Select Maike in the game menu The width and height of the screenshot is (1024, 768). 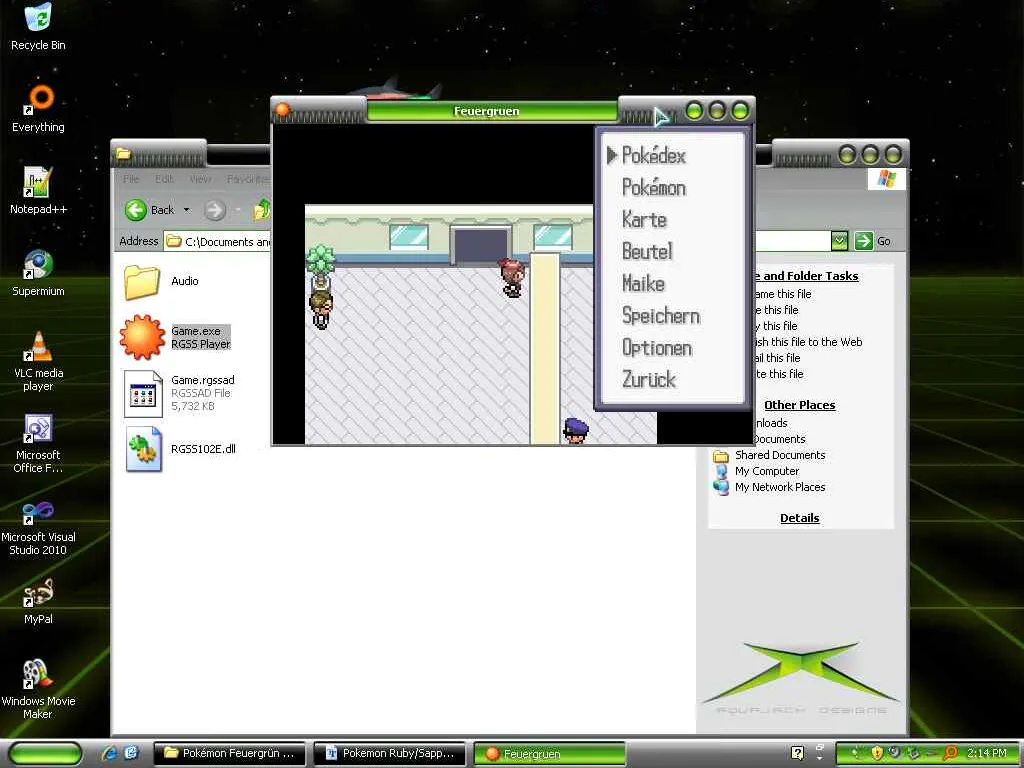643,283
